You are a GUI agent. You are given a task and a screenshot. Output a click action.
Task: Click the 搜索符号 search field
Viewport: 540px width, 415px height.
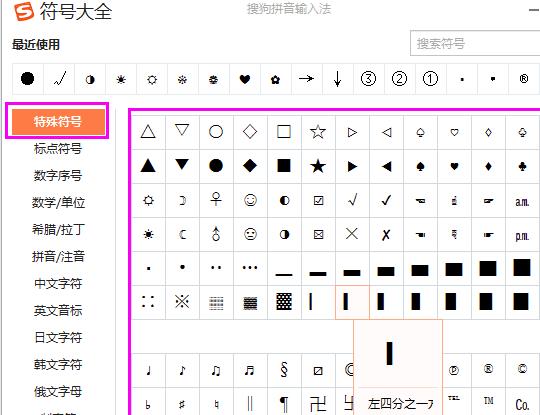pyautogui.click(x=475, y=43)
